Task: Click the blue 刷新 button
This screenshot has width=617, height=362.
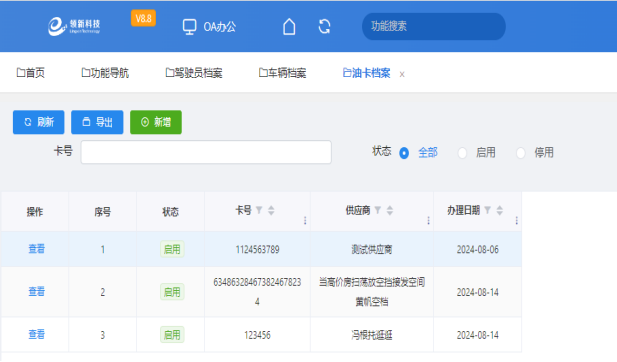Action: [39, 122]
